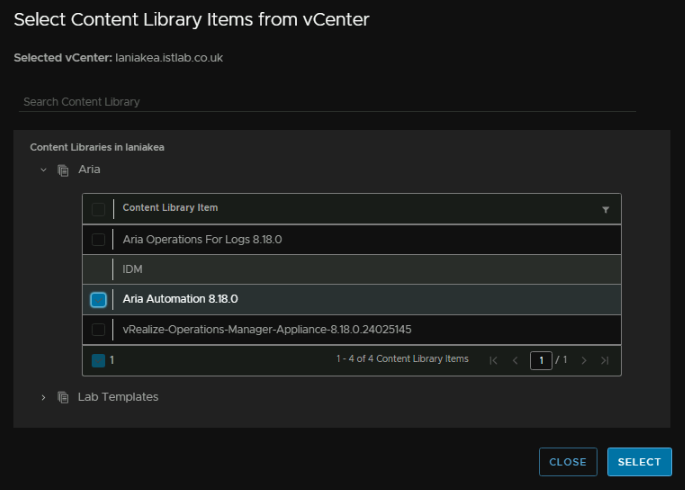Click the Lab Templates tree label
This screenshot has height=490, width=685.
[x=118, y=397]
